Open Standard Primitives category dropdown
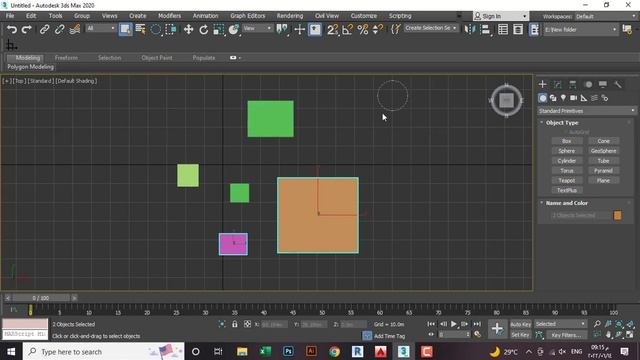 (x=587, y=111)
